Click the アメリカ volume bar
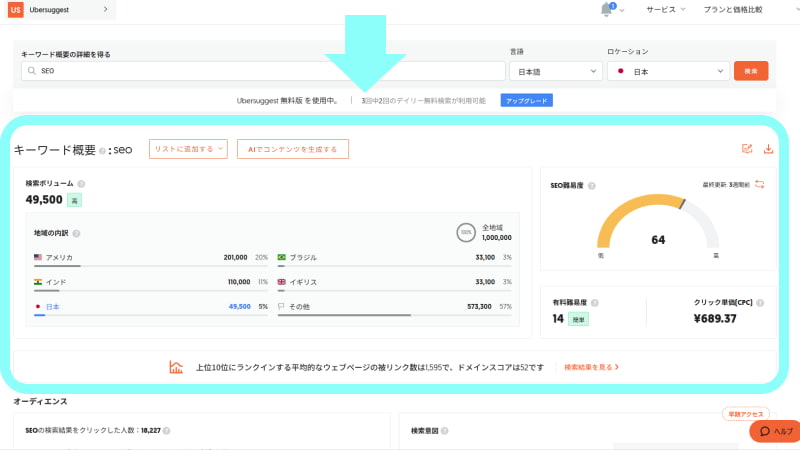 151,266
